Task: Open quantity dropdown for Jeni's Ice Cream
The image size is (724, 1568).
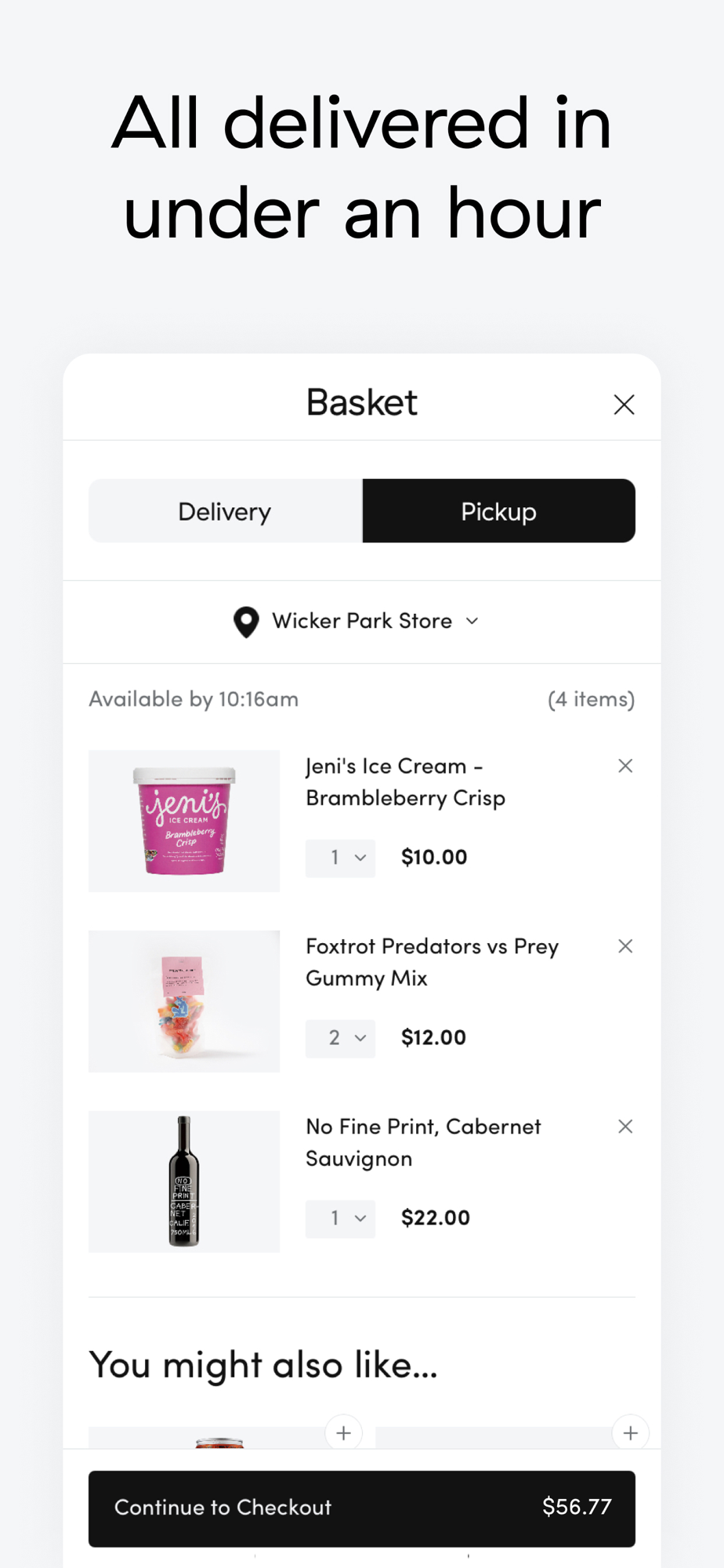Action: (340, 858)
